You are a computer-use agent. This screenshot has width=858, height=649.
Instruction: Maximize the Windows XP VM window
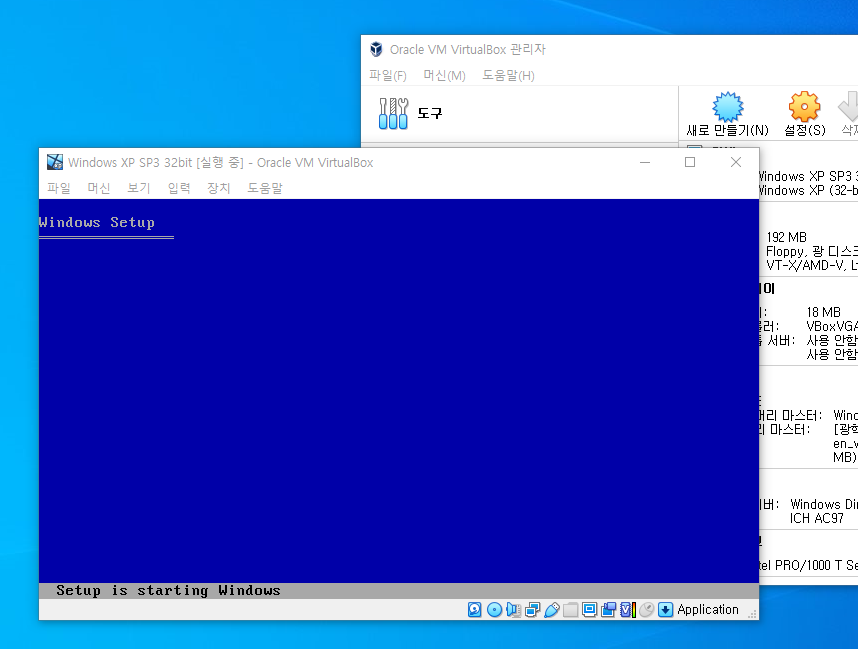point(690,162)
